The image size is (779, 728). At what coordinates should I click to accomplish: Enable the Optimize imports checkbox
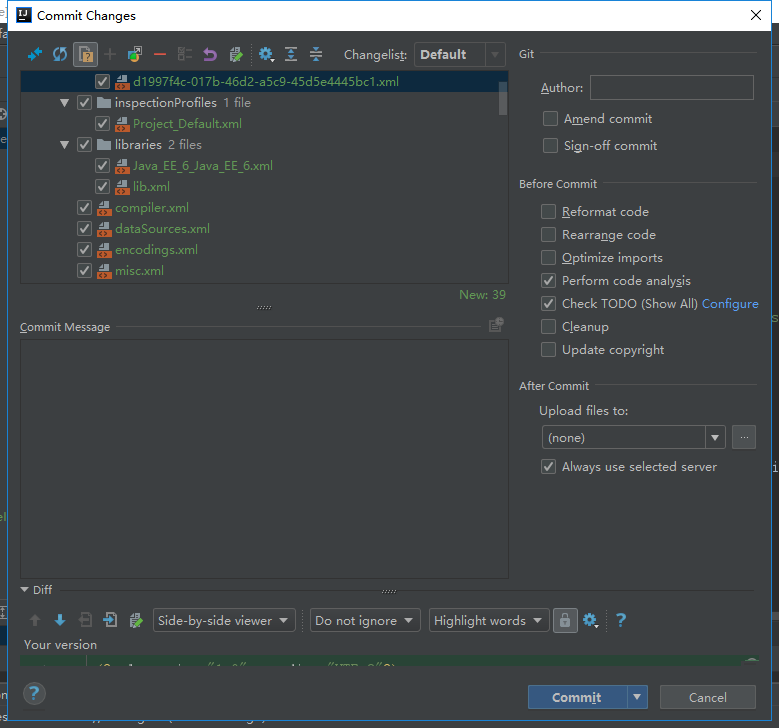(548, 258)
